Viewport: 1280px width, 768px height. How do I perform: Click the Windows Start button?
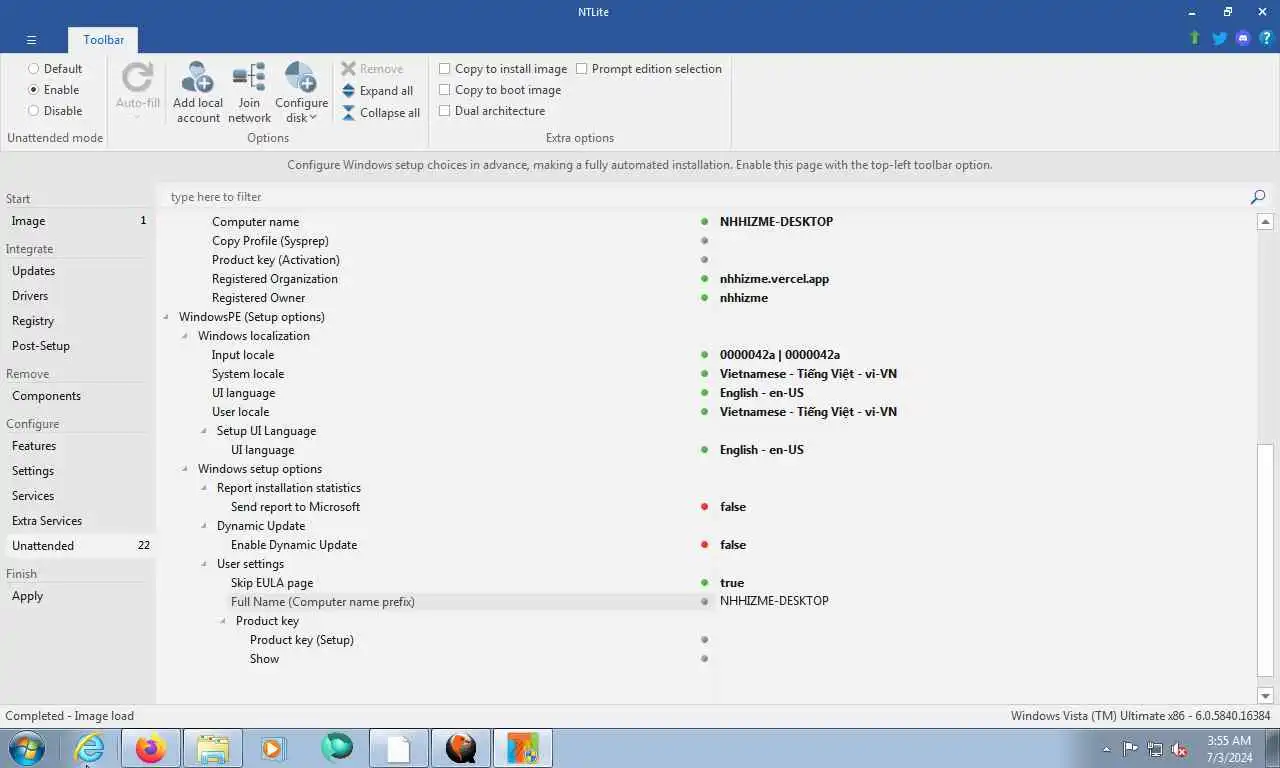(27, 748)
